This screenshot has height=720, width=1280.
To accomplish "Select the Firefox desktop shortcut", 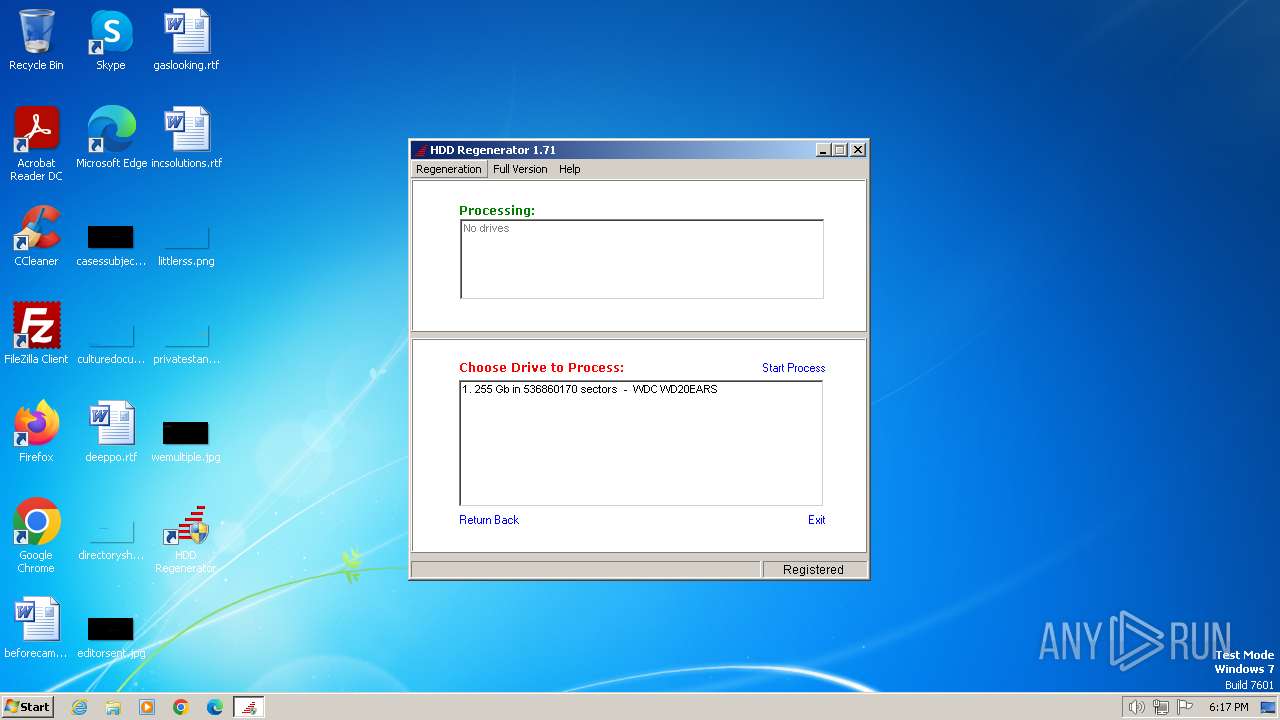I will 36,432.
